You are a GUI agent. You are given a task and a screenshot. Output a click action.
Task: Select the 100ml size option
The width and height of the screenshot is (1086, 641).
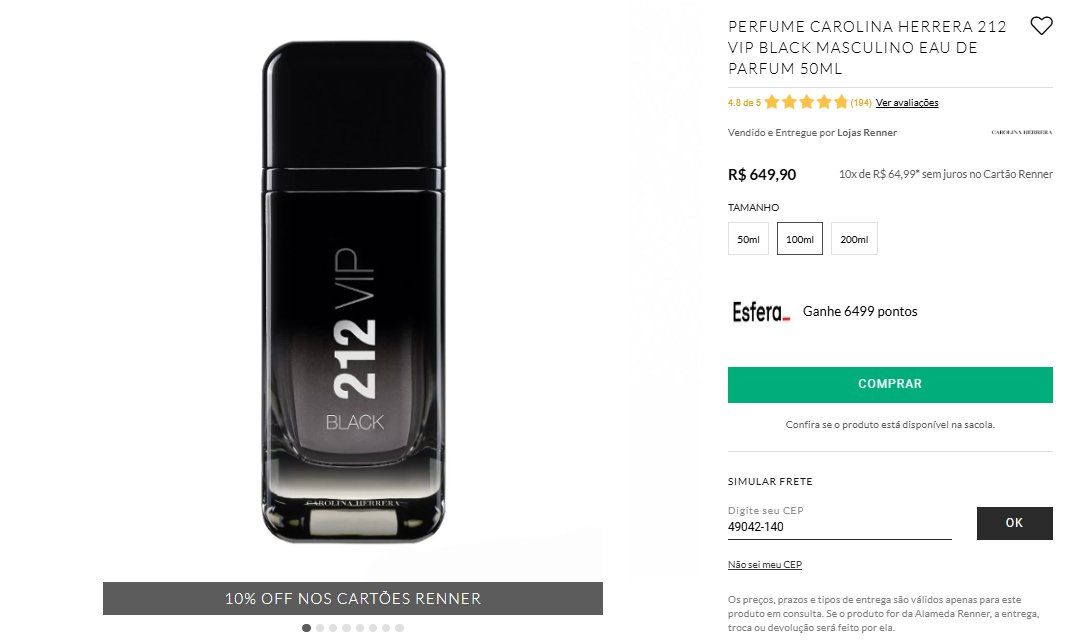(799, 239)
